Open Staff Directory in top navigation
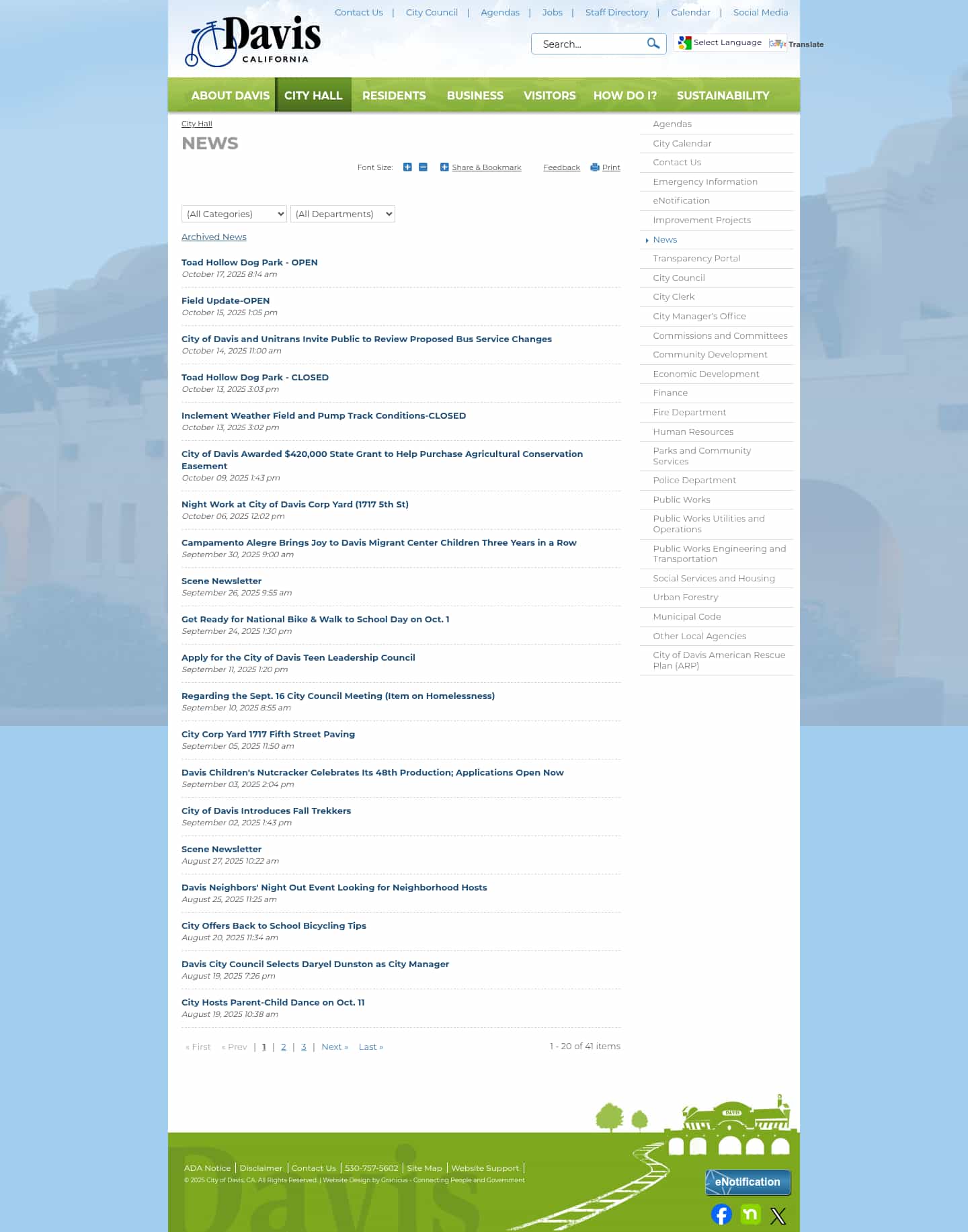This screenshot has height=1232, width=968. point(617,12)
